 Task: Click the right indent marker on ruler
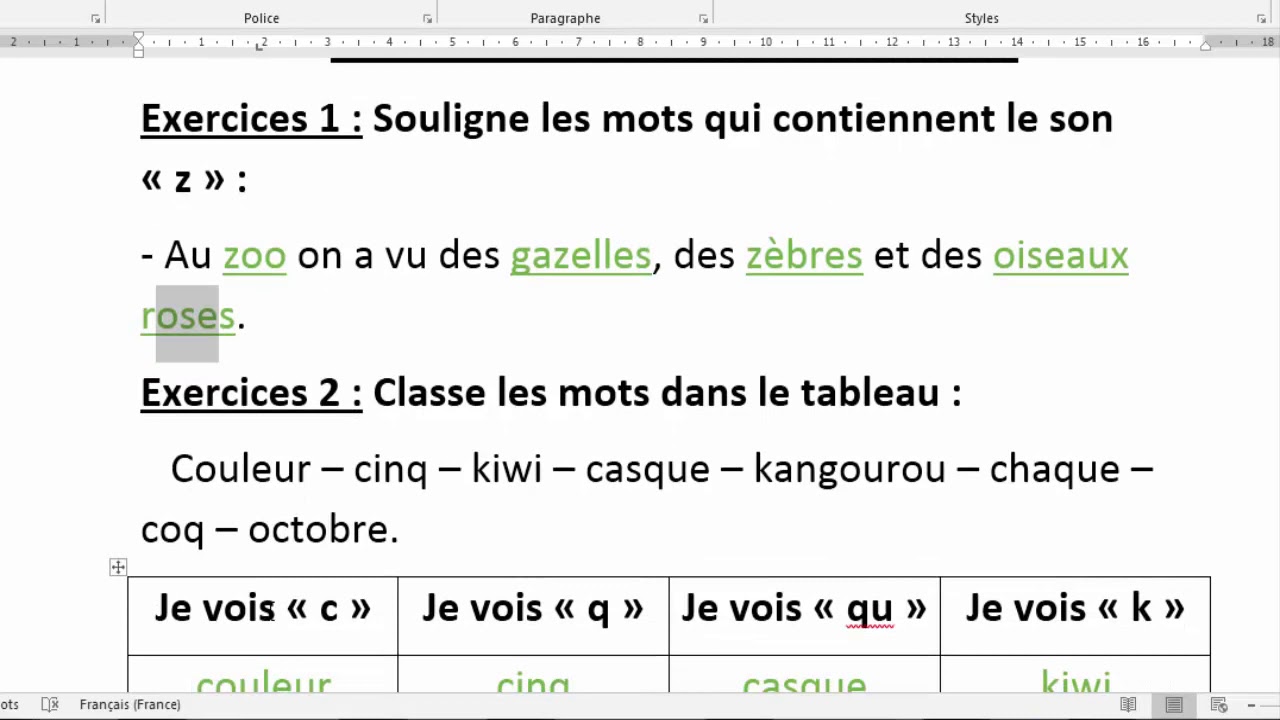click(x=1205, y=45)
